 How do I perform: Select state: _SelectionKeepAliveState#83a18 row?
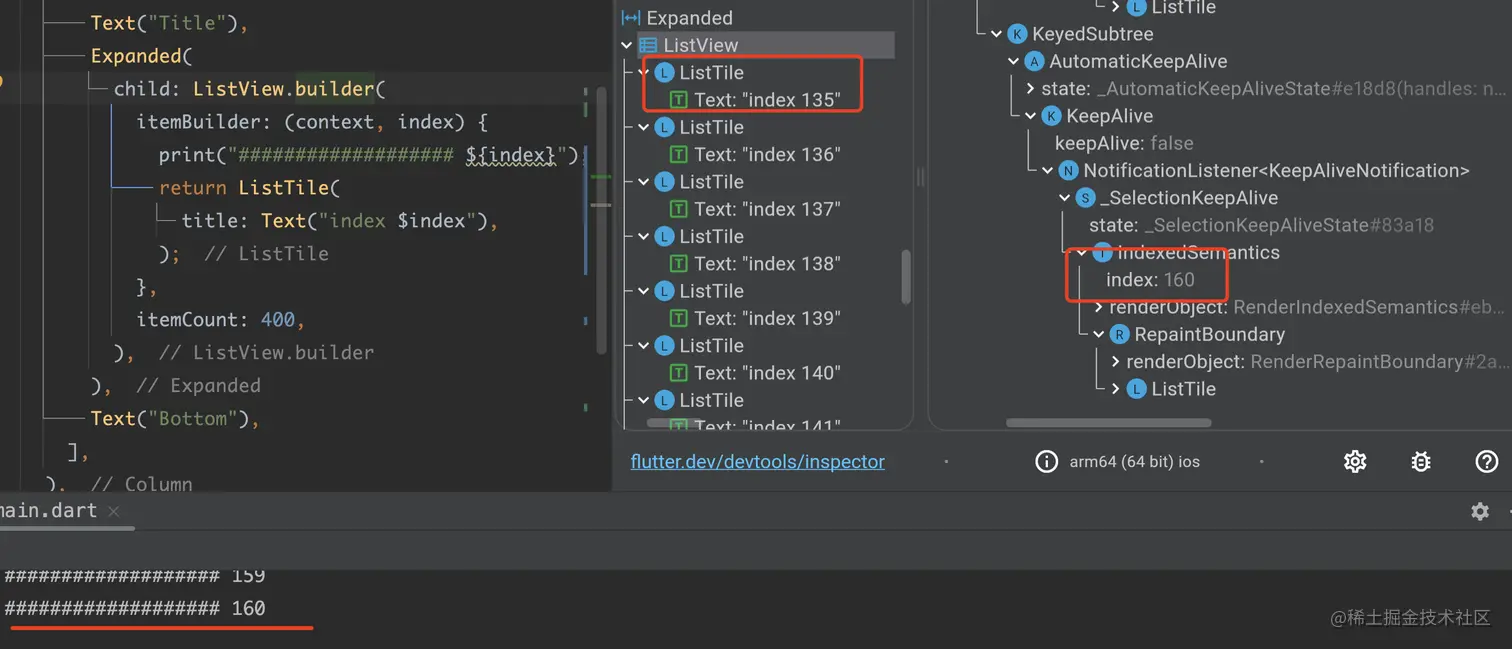pyautogui.click(x=1261, y=225)
